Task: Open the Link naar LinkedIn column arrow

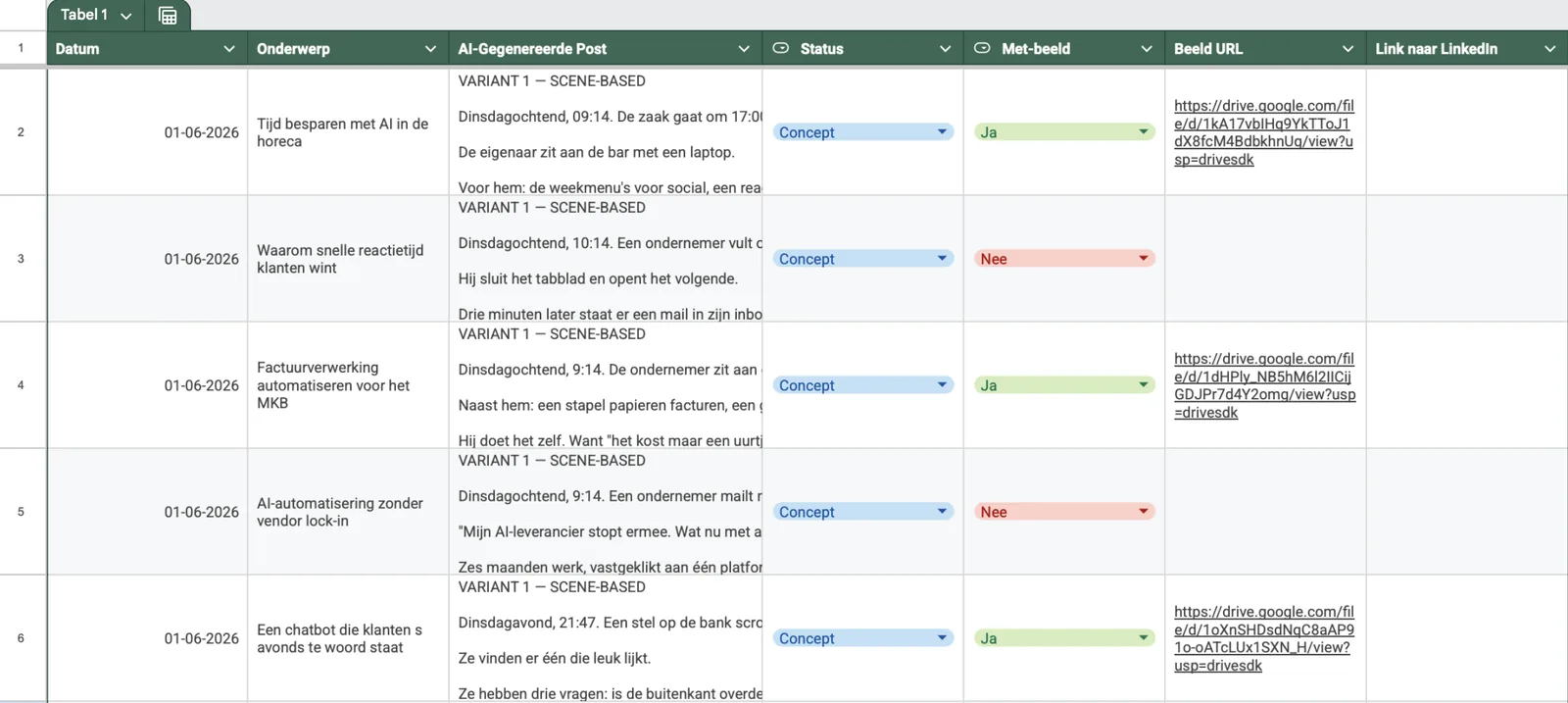Action: pos(1550,49)
